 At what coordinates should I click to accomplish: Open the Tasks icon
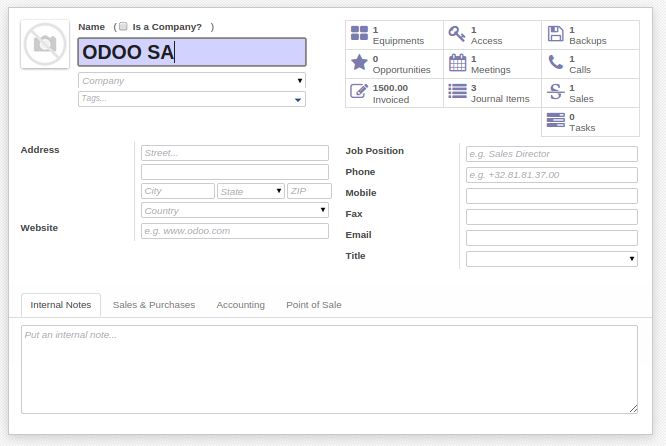[555, 121]
